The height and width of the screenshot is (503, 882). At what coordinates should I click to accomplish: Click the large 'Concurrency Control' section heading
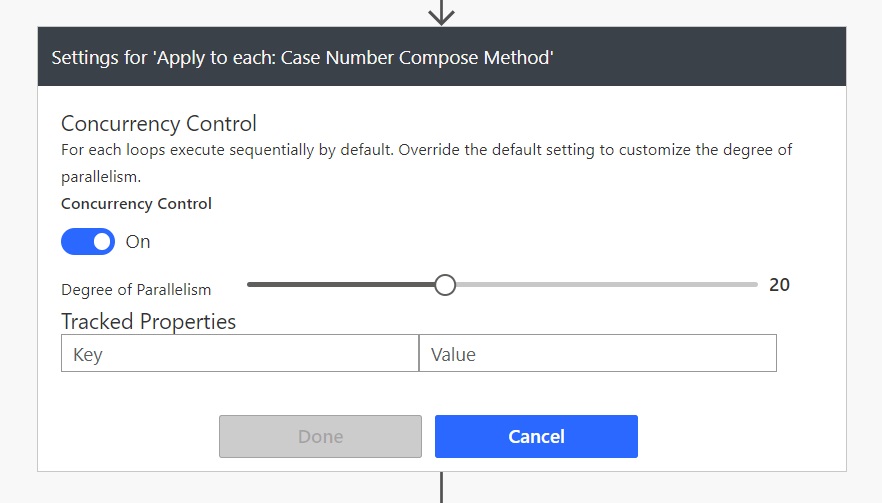[x=159, y=124]
